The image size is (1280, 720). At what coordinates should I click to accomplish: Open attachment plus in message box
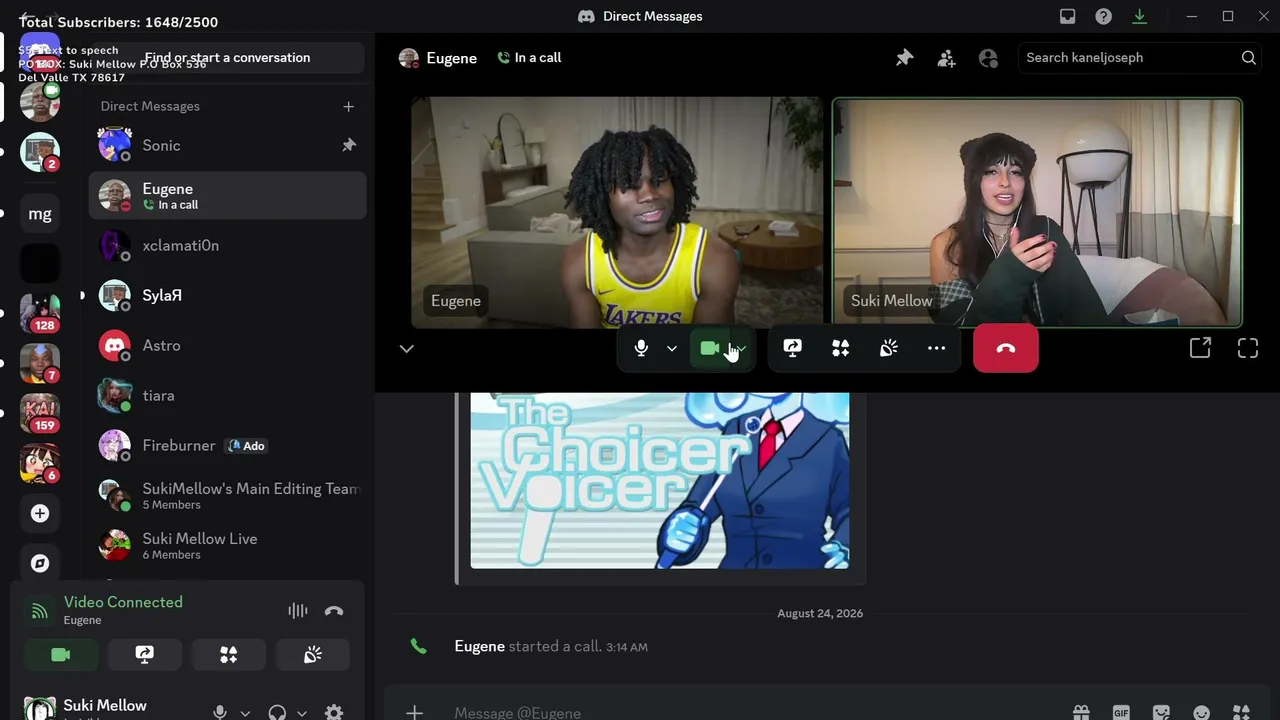pos(414,712)
